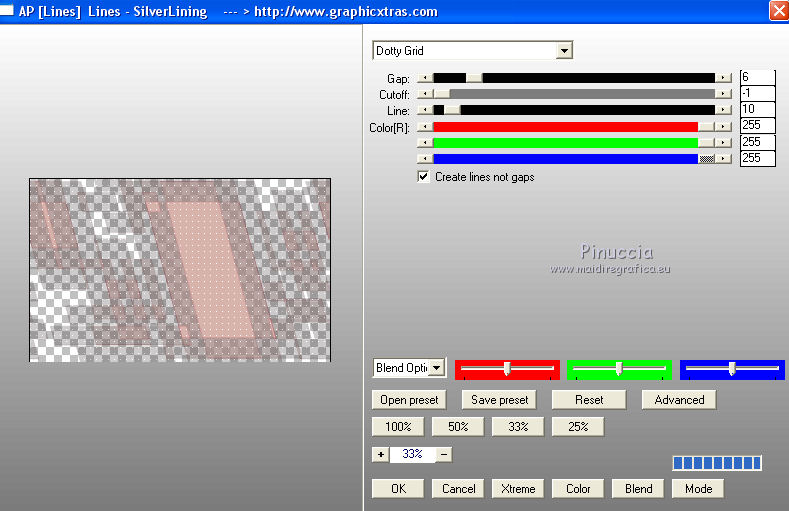Click the window system menu icon
The height and width of the screenshot is (511, 789).
(x=6, y=10)
